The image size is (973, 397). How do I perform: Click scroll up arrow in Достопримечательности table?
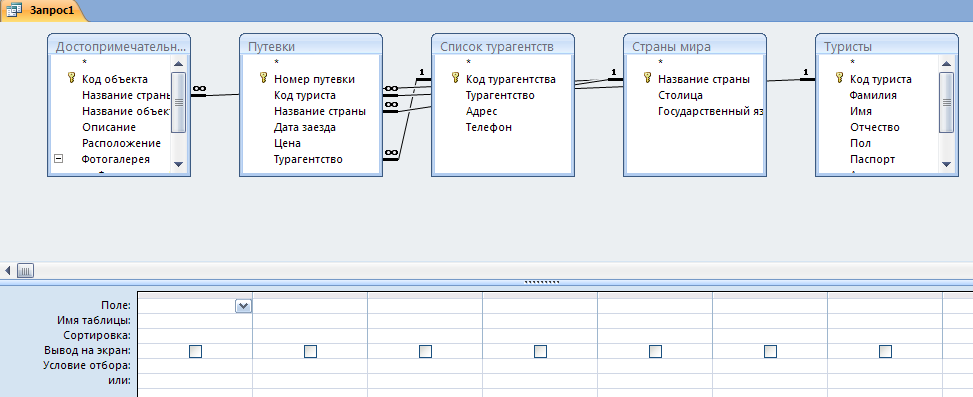tap(178, 63)
